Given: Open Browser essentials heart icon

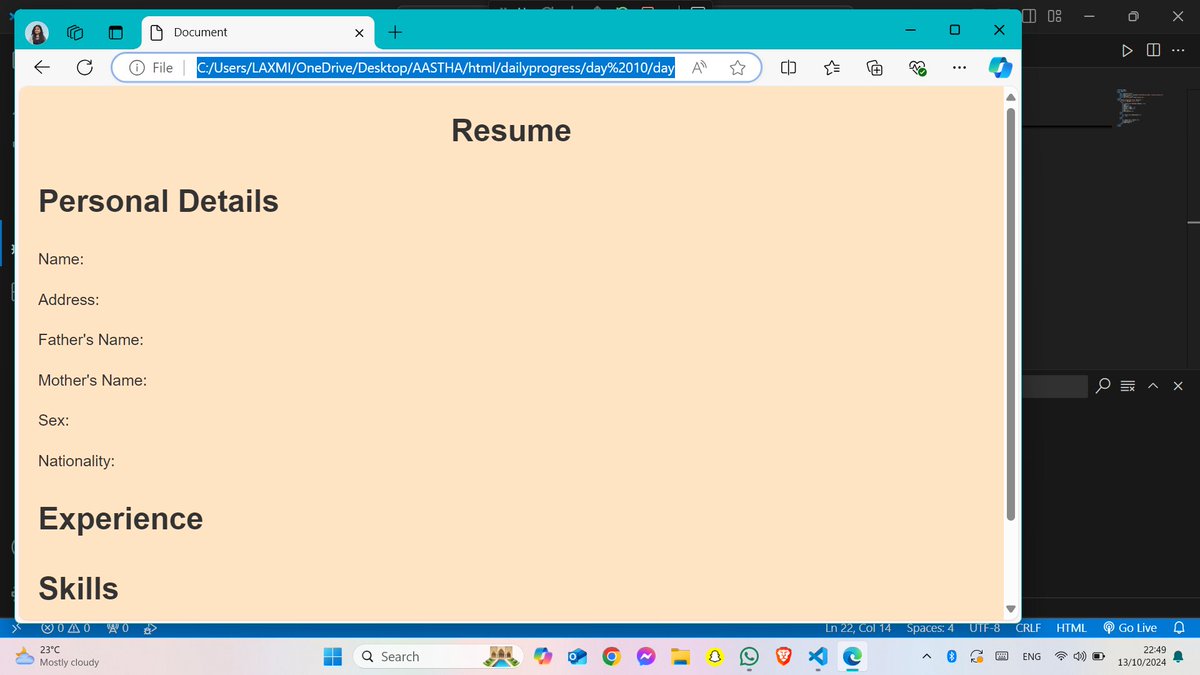Looking at the screenshot, I should point(918,67).
